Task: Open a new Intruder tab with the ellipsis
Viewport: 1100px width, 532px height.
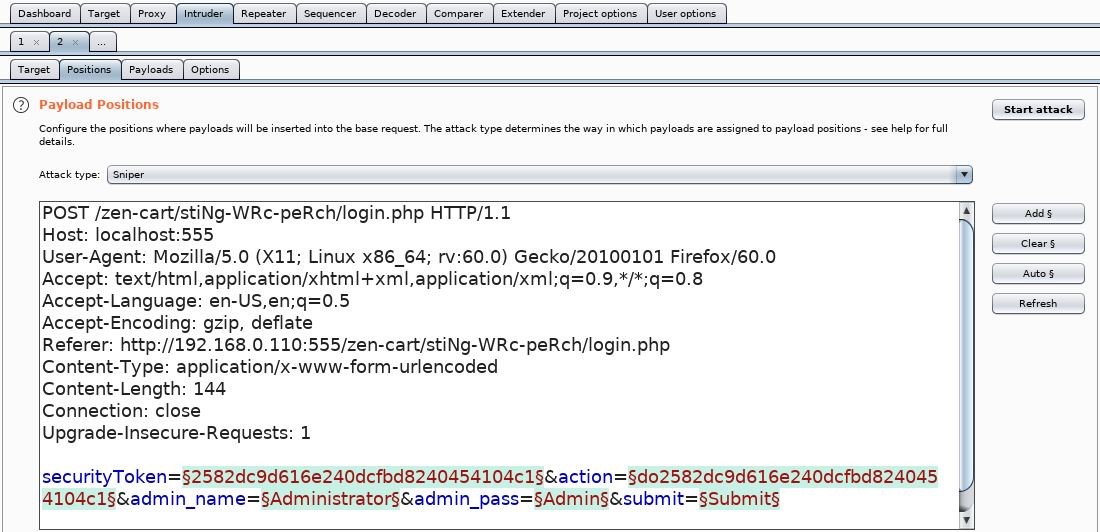Action: click(103, 42)
